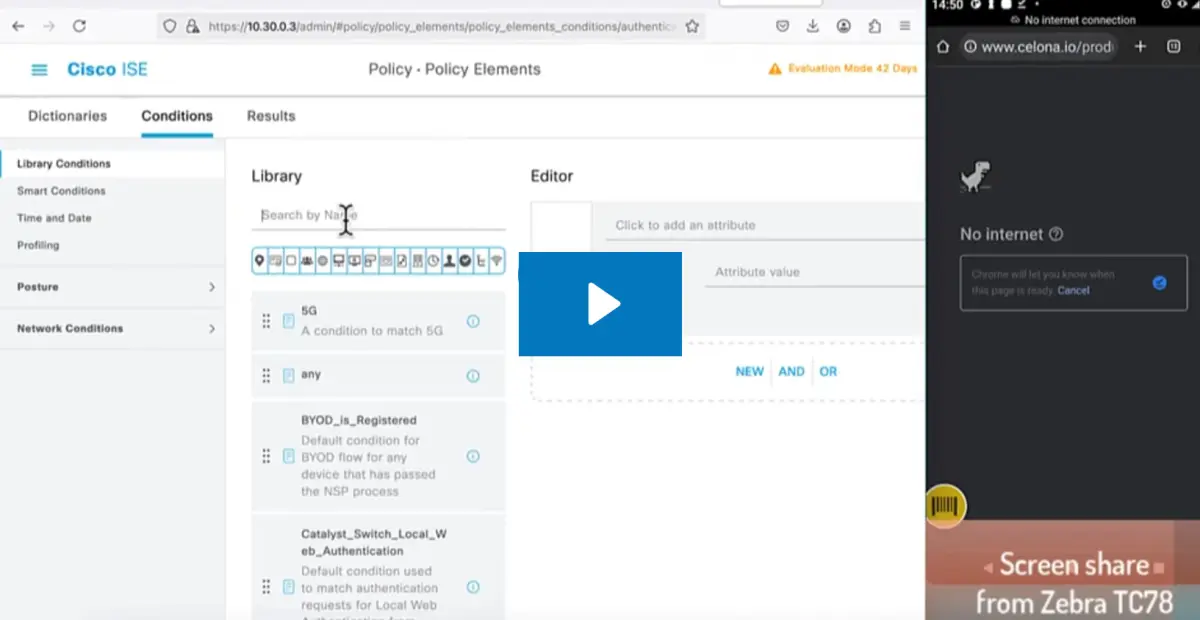Filter library by globe icon

pyautogui.click(x=322, y=261)
